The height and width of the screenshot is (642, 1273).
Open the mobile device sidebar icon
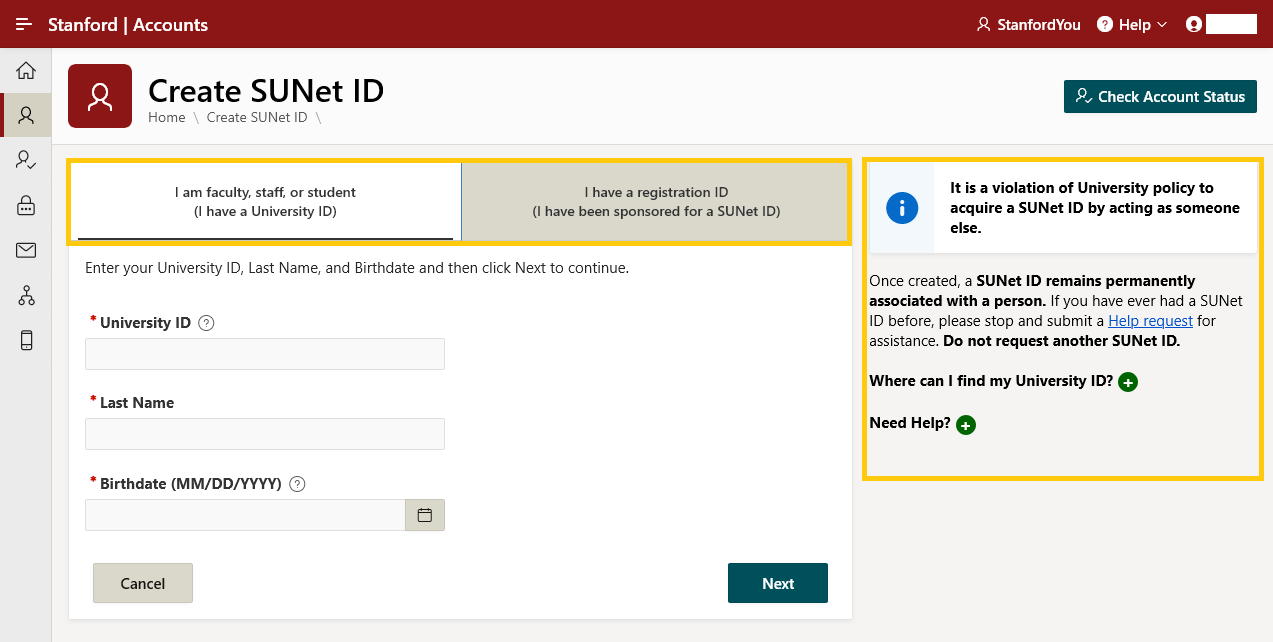(26, 340)
